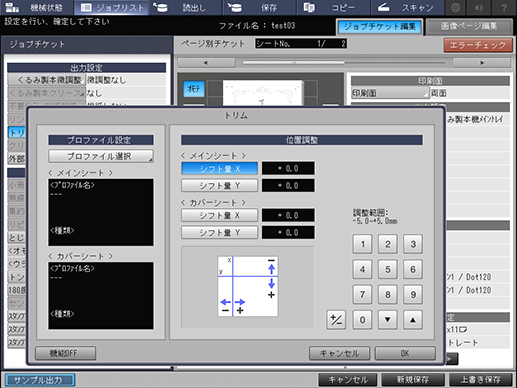Click the サンプル出力 button
517x388 pixels.
click(x=40, y=380)
